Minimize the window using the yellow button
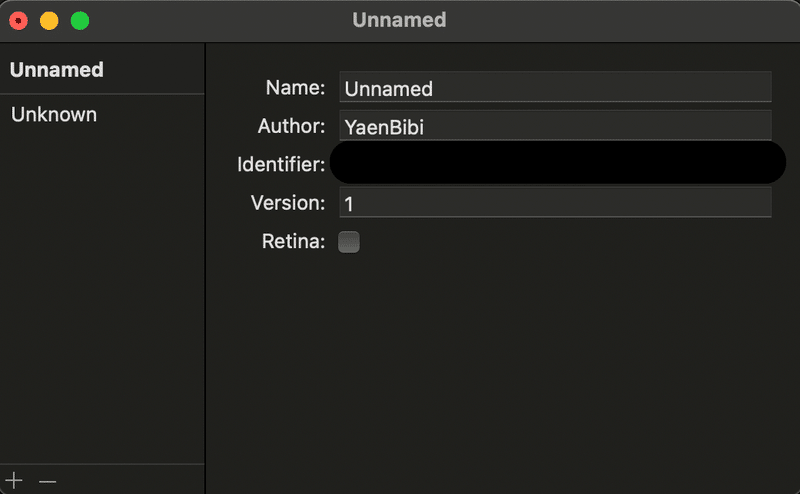 [49, 21]
